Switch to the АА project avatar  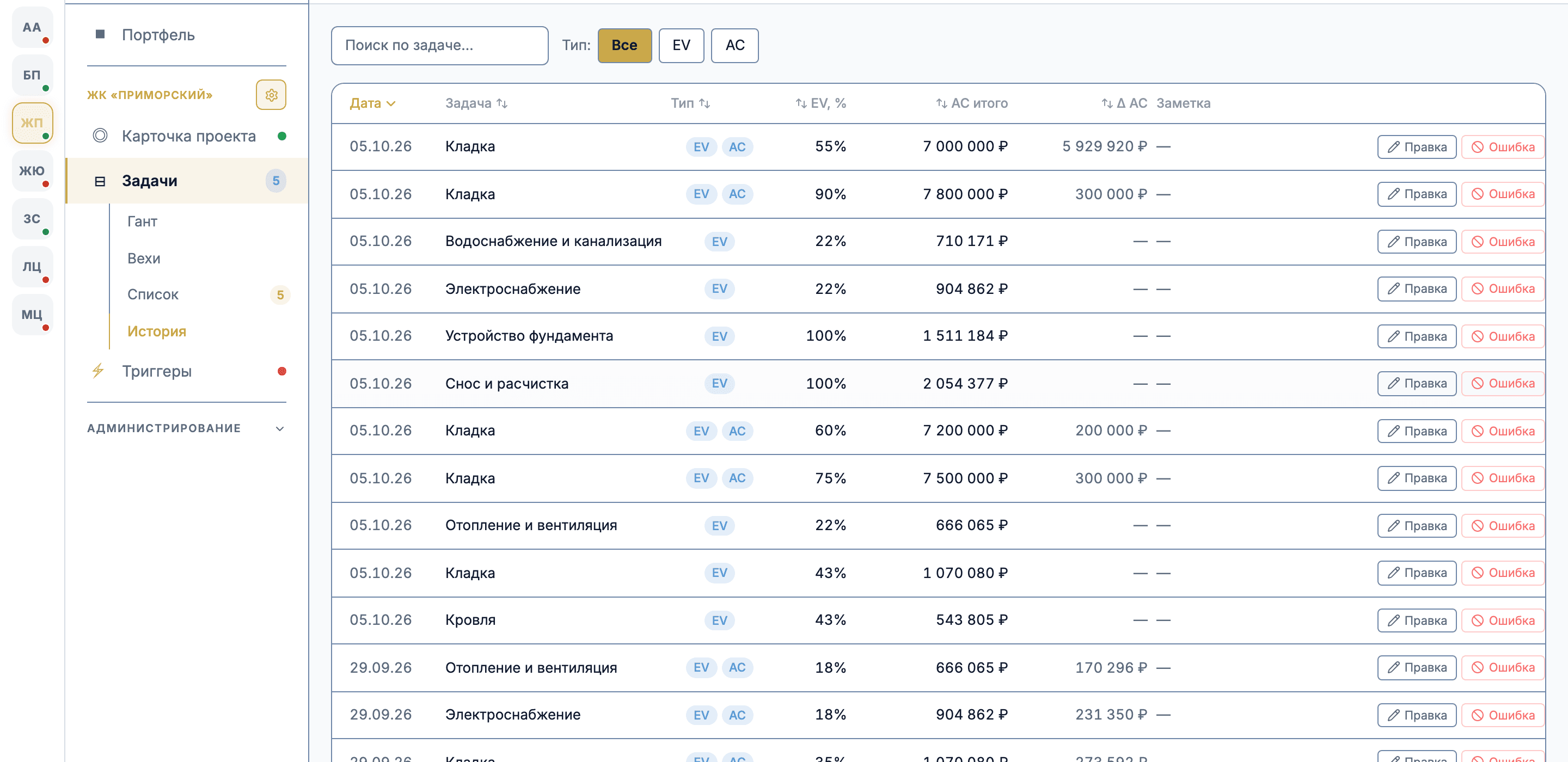(x=32, y=27)
